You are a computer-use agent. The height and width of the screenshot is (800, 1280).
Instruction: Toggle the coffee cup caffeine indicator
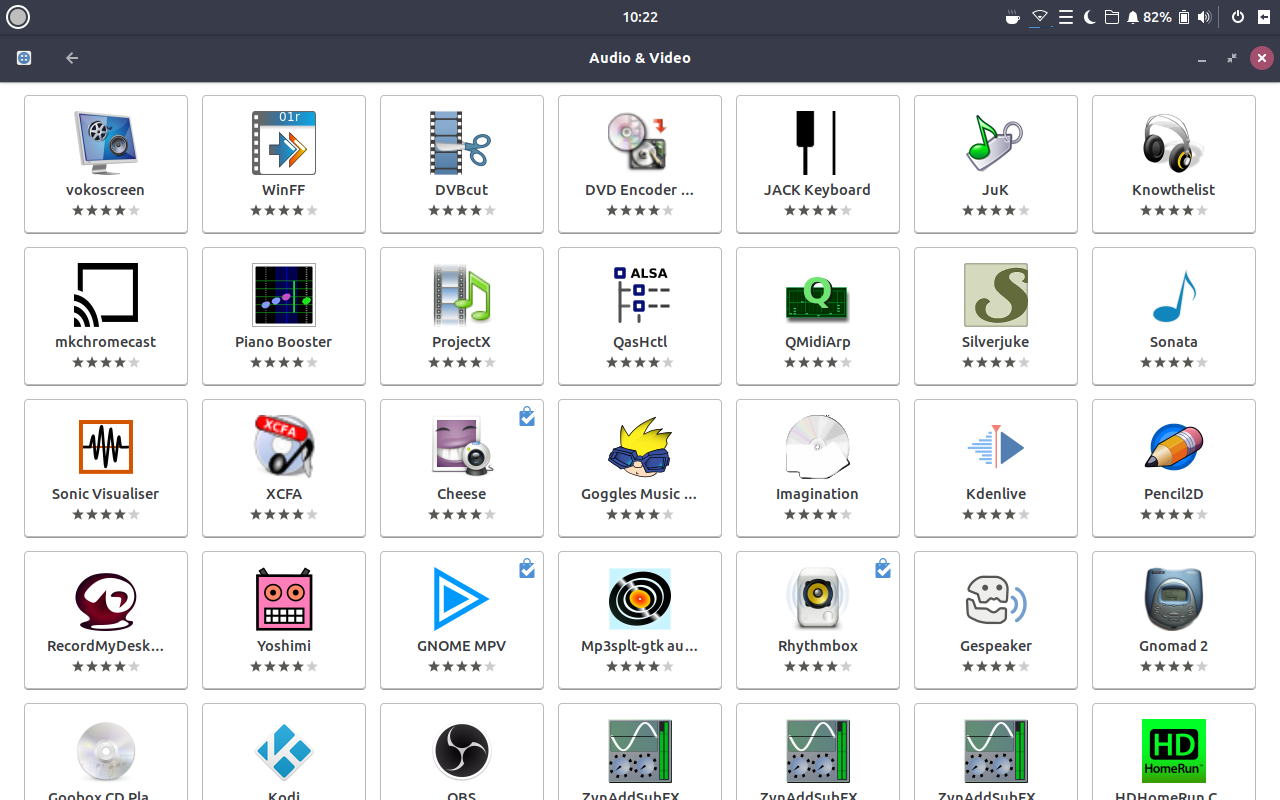[1013, 17]
